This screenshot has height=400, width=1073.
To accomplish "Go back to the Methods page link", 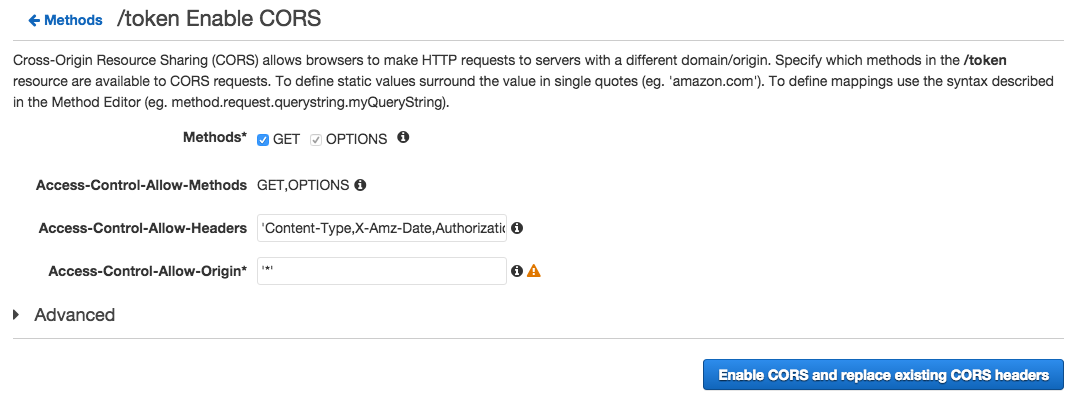I will (73, 20).
